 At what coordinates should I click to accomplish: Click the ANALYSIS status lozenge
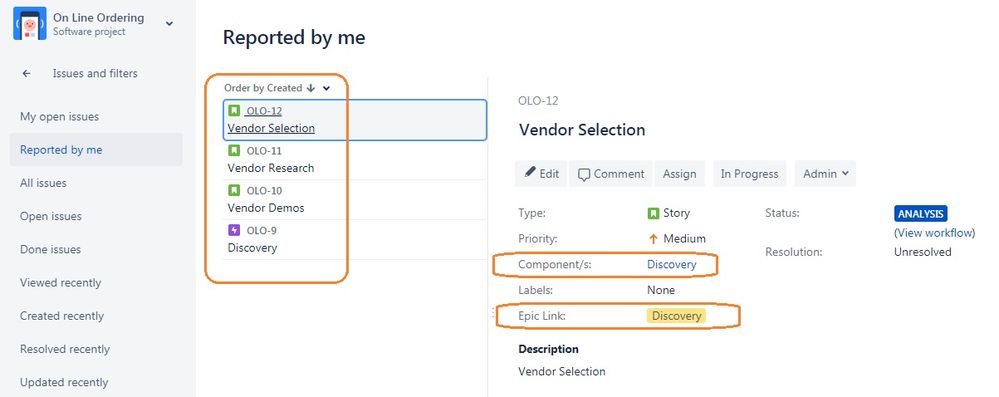(921, 214)
